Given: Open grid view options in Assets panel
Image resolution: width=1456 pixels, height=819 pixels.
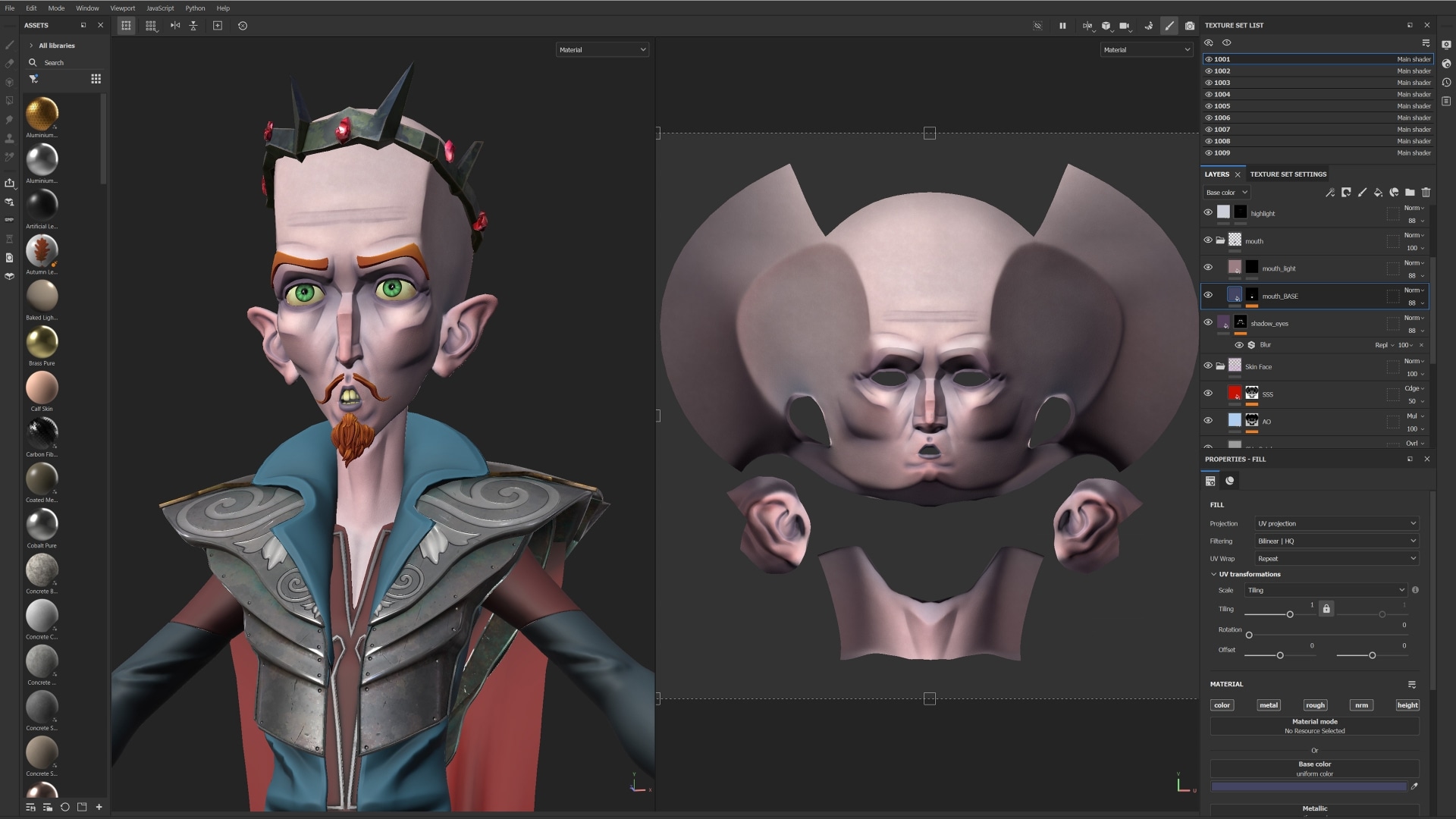Looking at the screenshot, I should click(x=96, y=79).
